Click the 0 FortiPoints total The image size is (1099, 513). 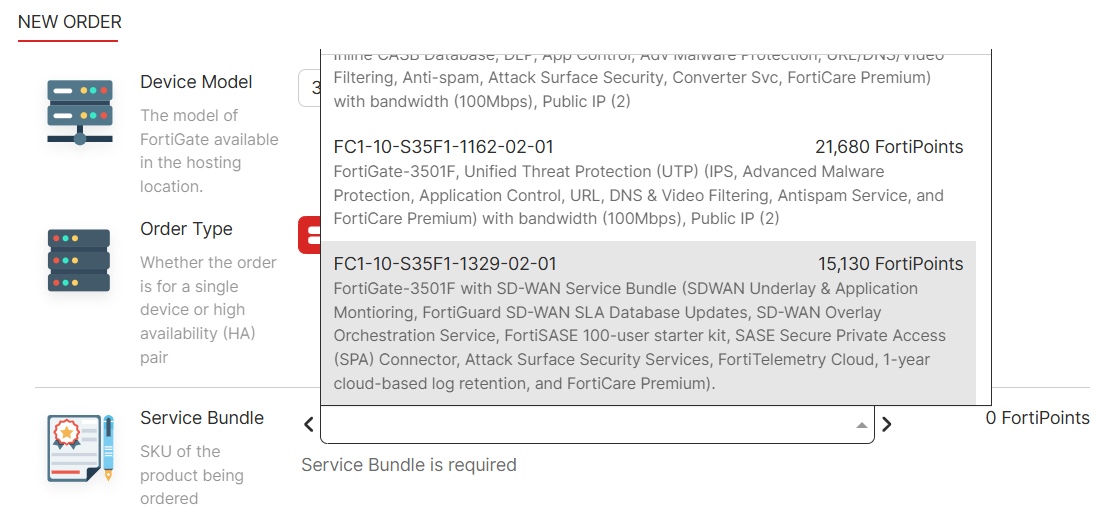(1037, 418)
